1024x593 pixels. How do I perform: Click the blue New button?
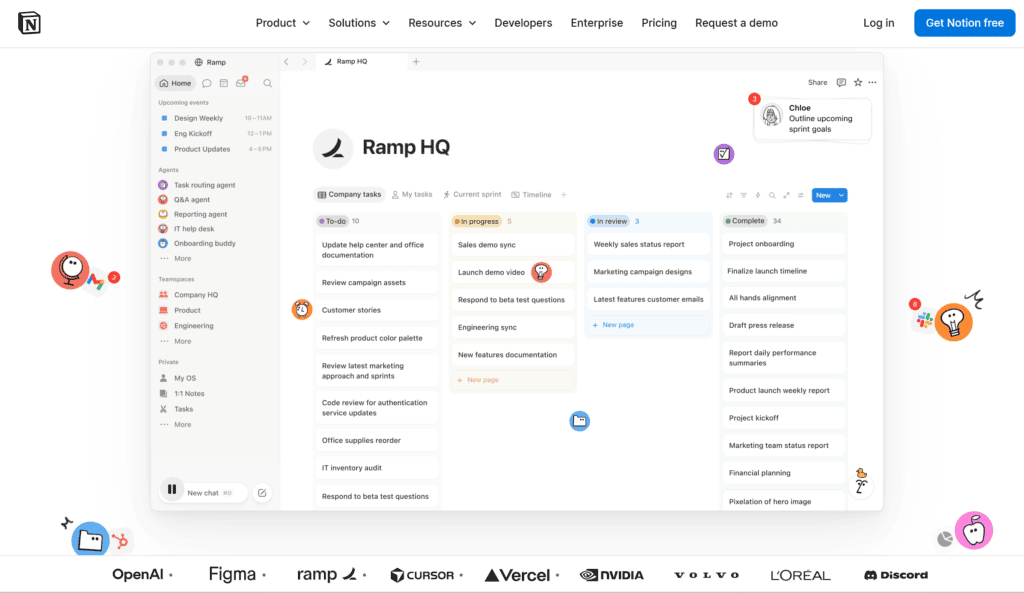tap(823, 195)
